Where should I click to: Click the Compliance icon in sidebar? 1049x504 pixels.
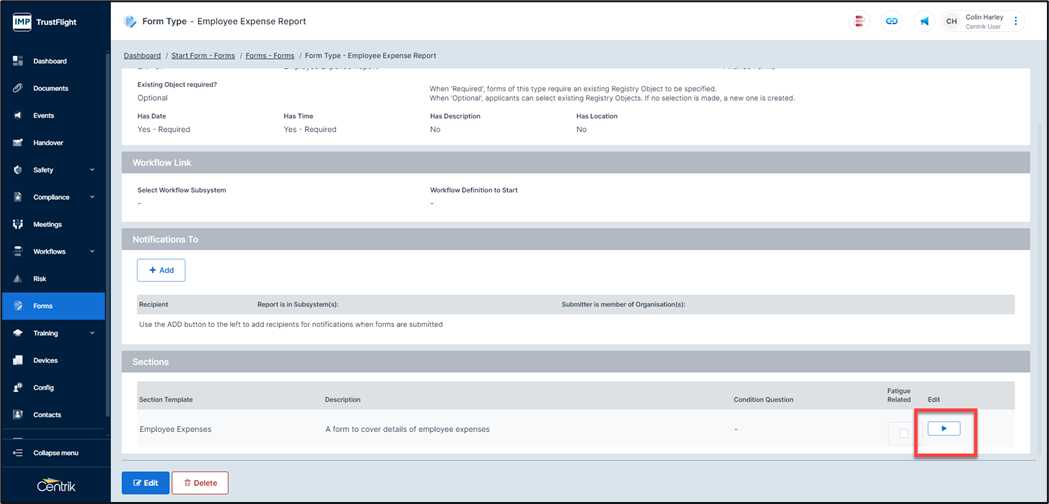click(18, 197)
